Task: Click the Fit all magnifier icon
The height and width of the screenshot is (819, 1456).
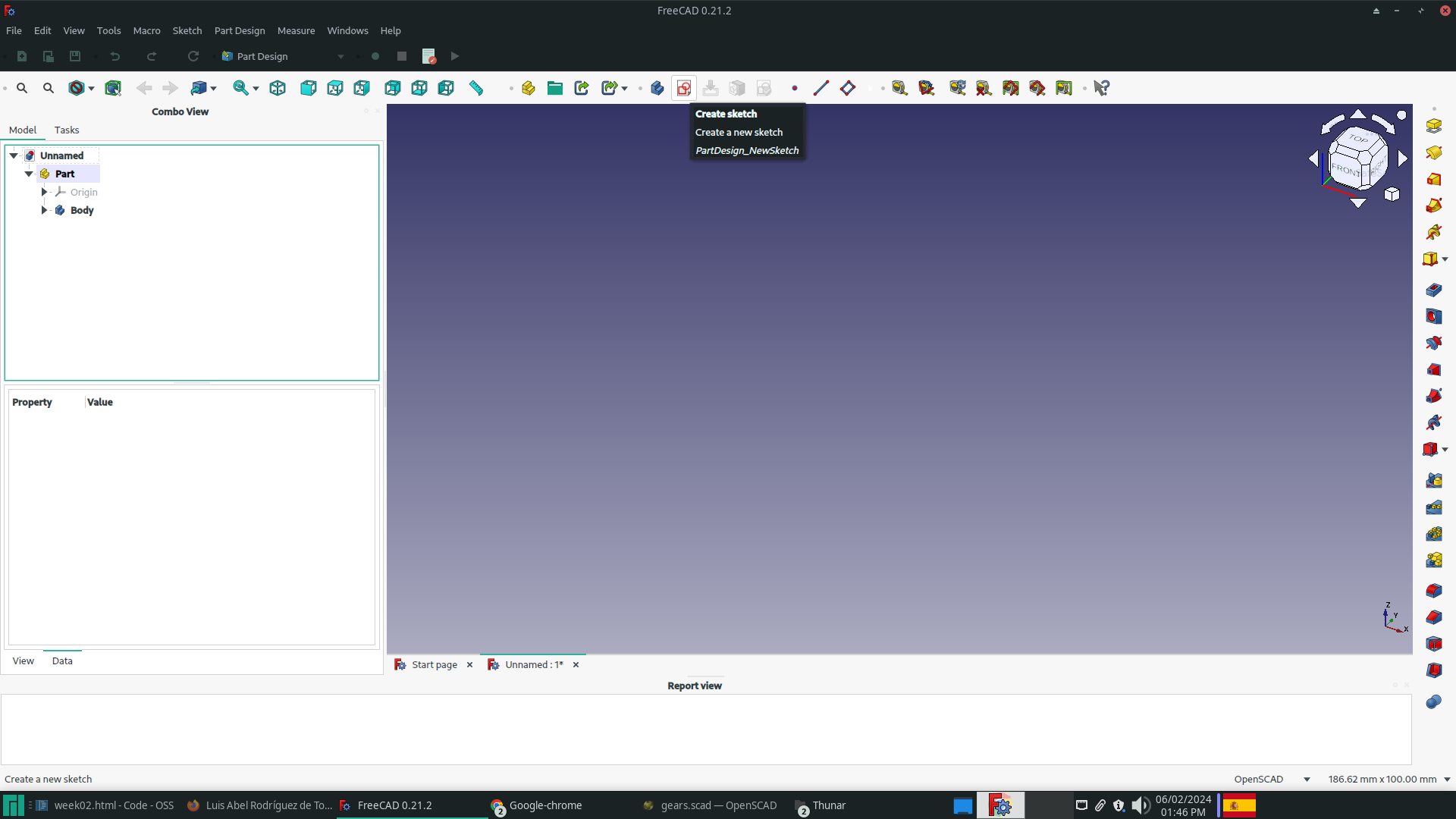Action: coord(22,88)
